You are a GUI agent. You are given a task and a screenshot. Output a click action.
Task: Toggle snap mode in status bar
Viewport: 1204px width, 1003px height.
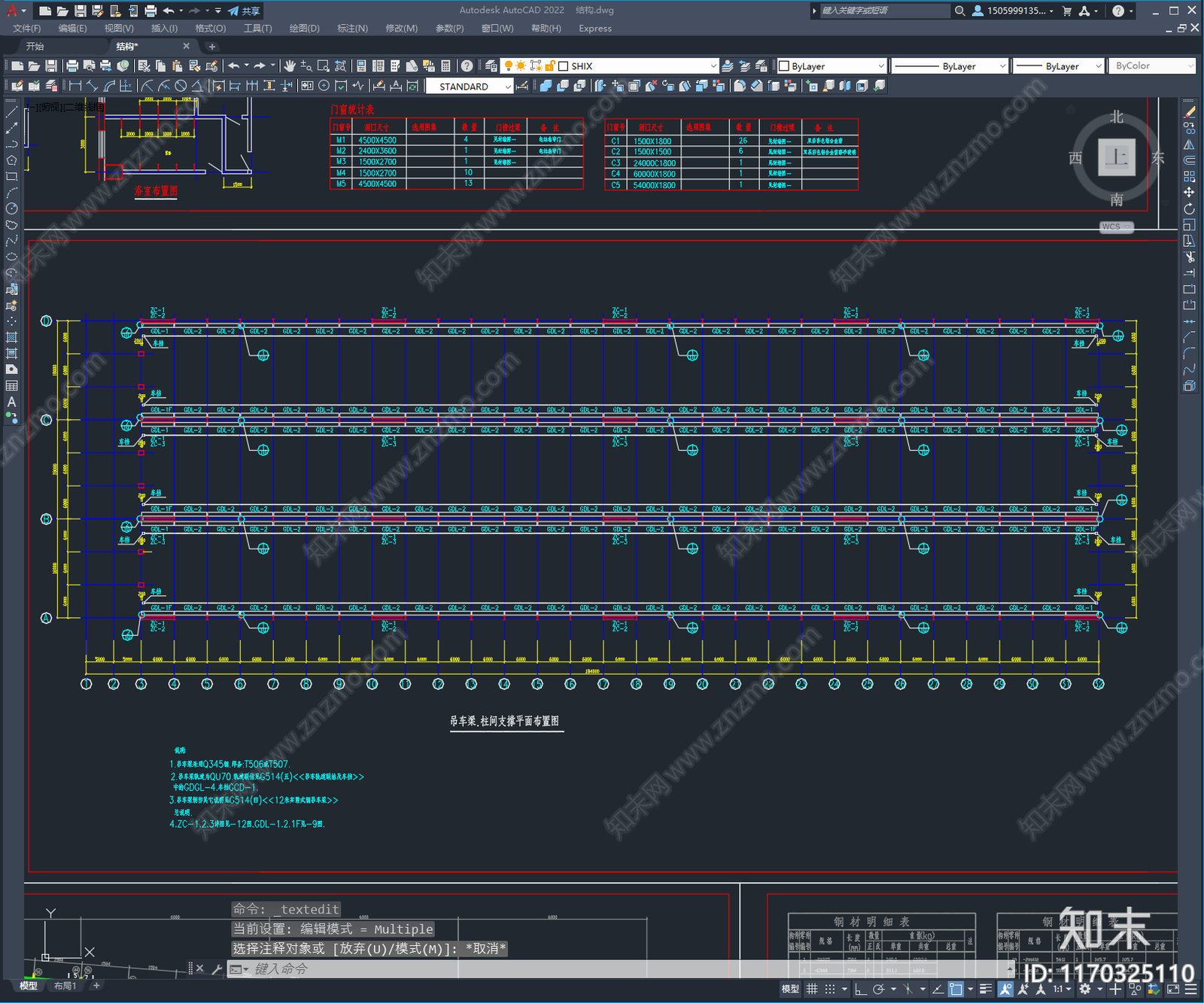(829, 989)
